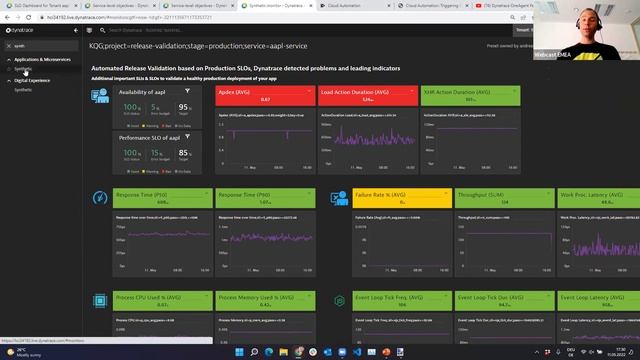
Task: Switch to the YouTube Dynatrace browser tab
Action: tap(504, 6)
